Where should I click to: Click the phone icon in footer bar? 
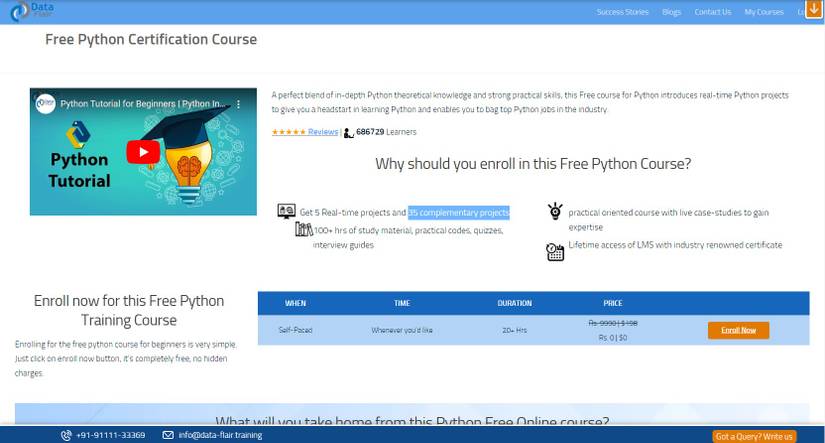click(66, 435)
